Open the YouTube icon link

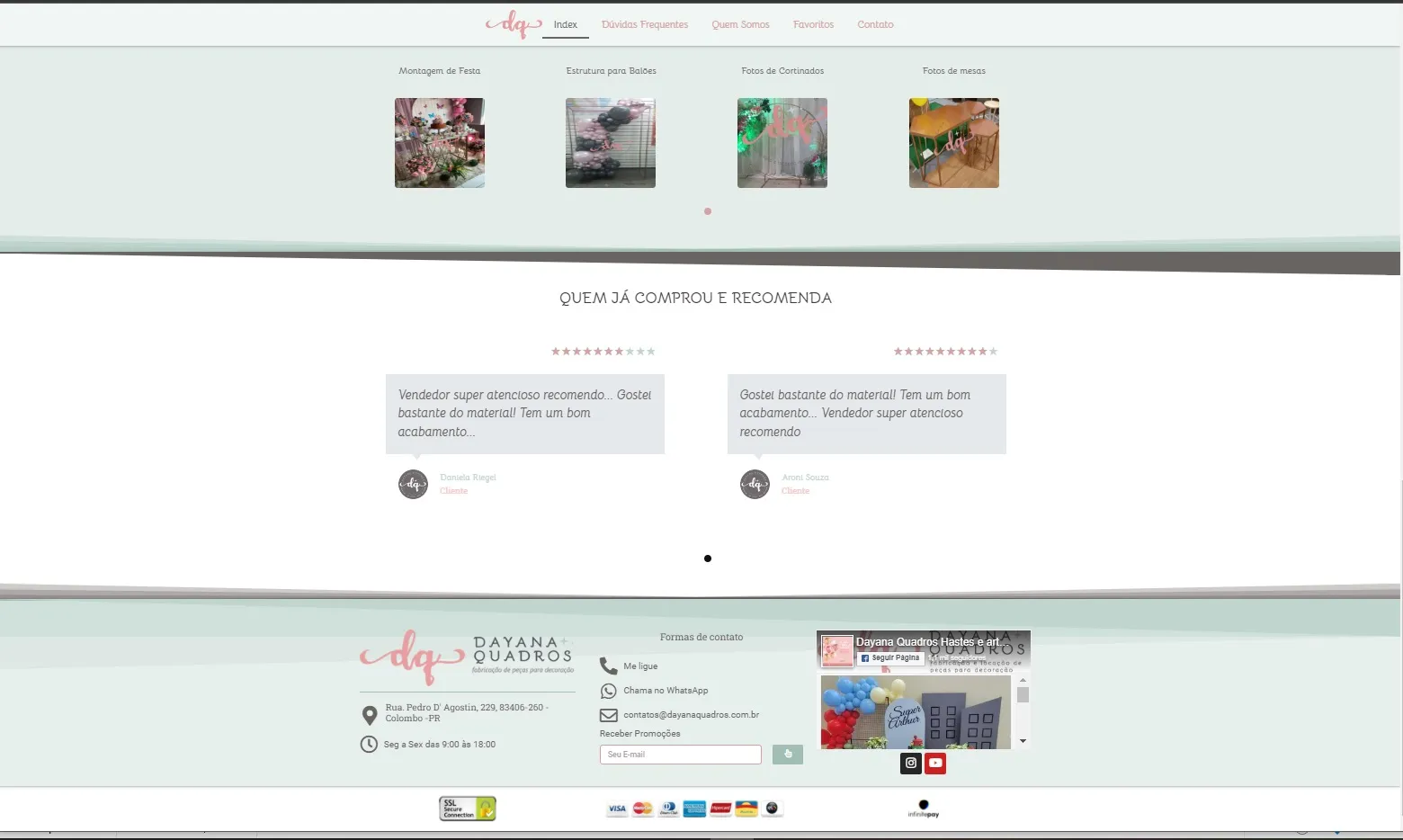[935, 763]
